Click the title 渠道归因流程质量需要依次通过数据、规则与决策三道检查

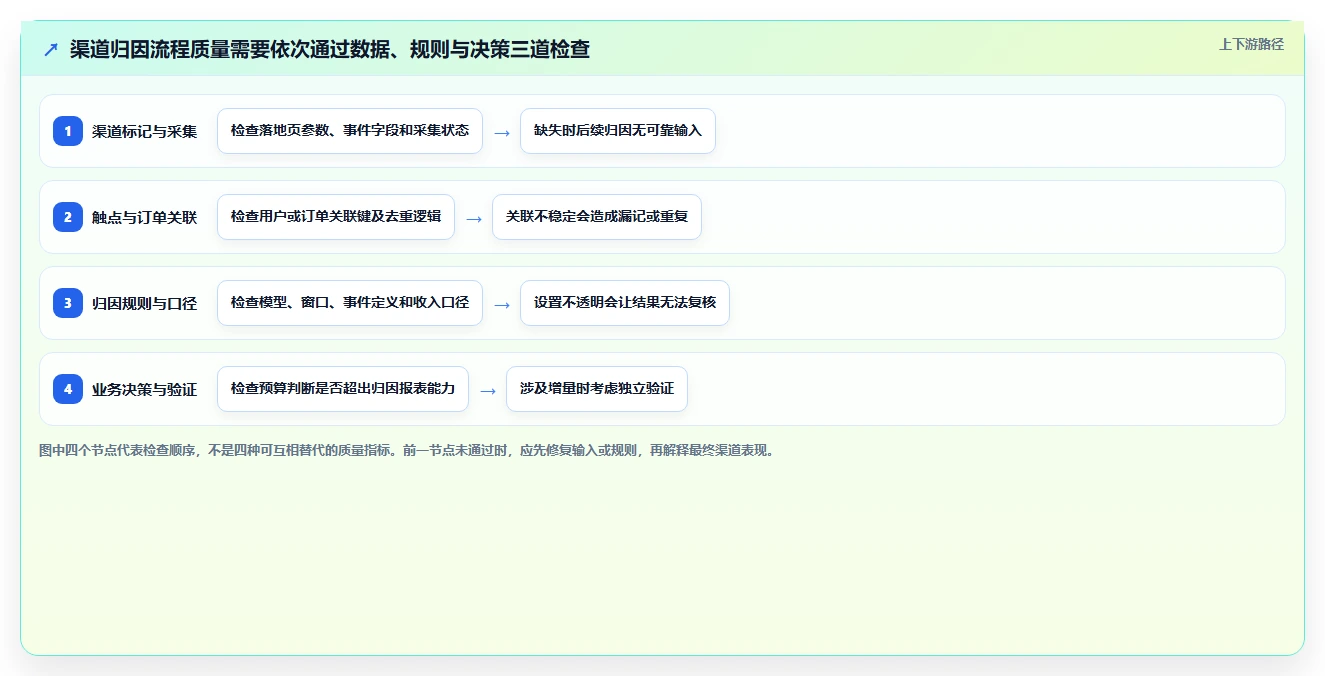click(330, 49)
